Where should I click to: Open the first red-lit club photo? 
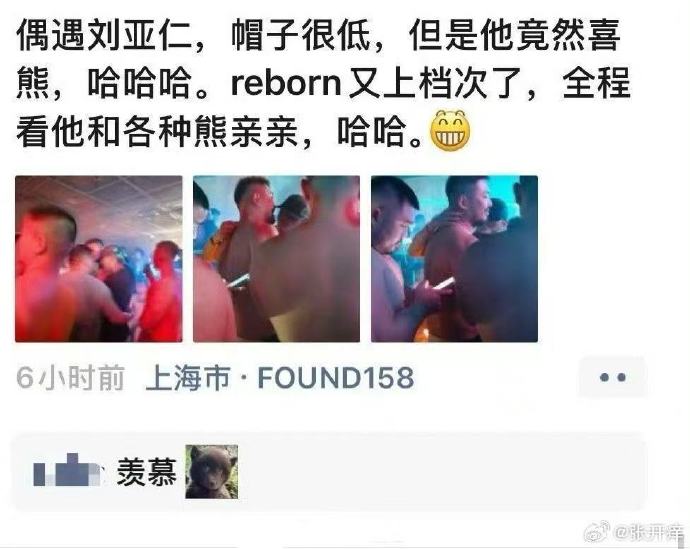pyautogui.click(x=99, y=259)
